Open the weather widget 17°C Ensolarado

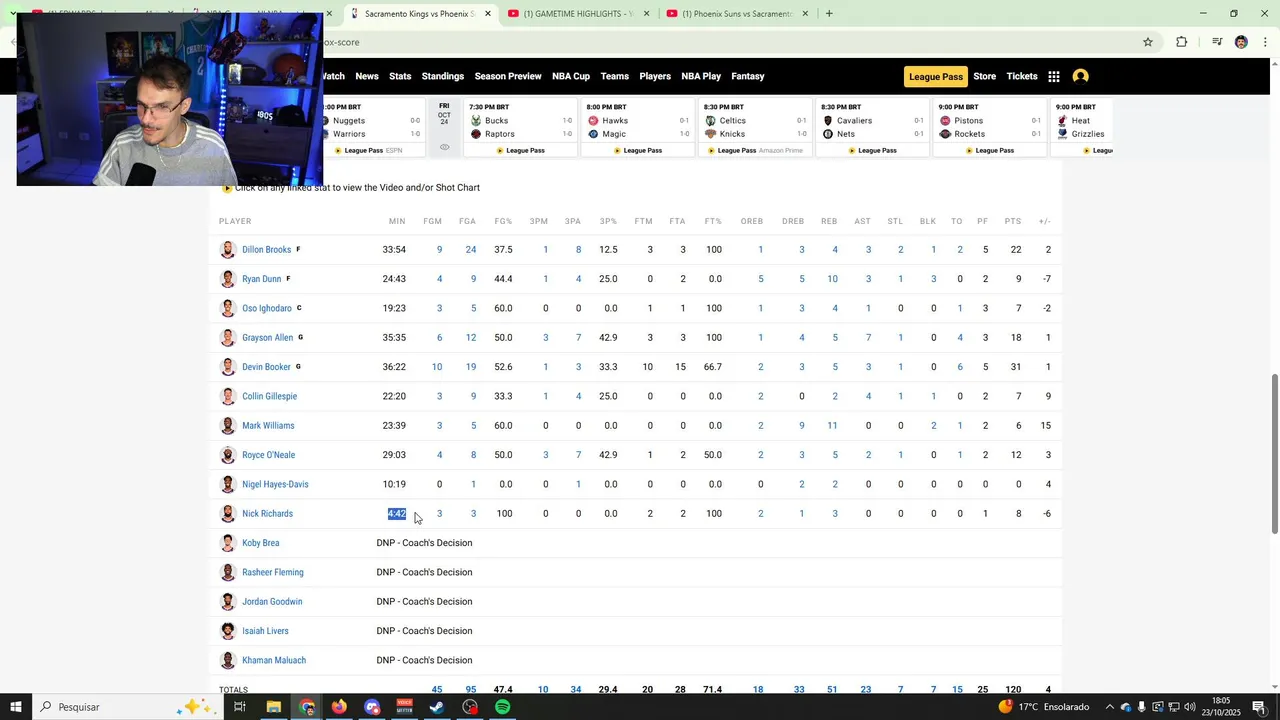pos(1044,707)
